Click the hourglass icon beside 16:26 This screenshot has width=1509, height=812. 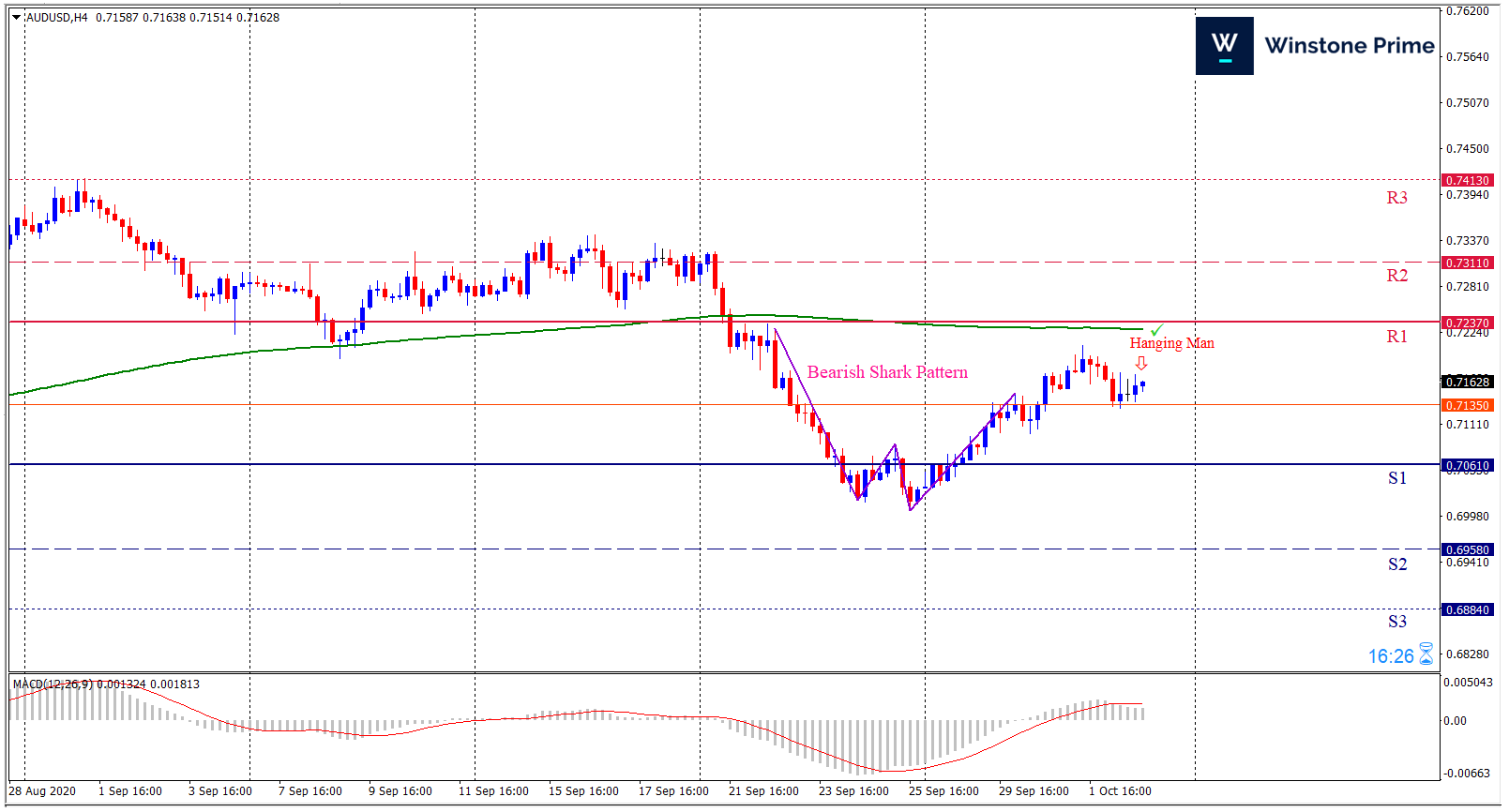tap(1426, 654)
